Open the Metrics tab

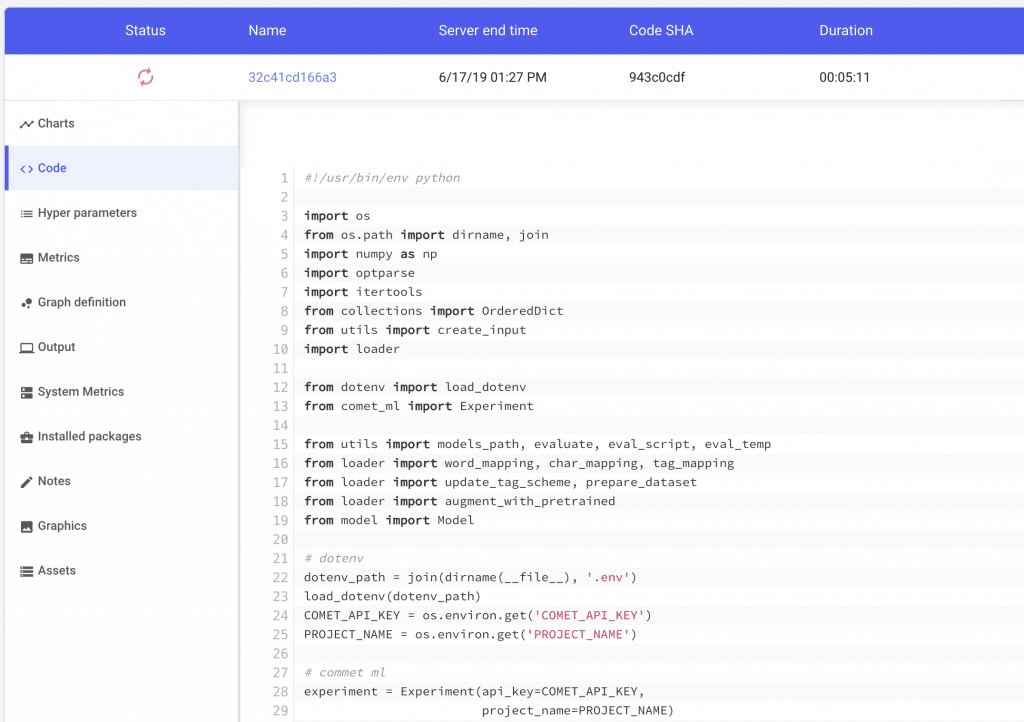121,257
